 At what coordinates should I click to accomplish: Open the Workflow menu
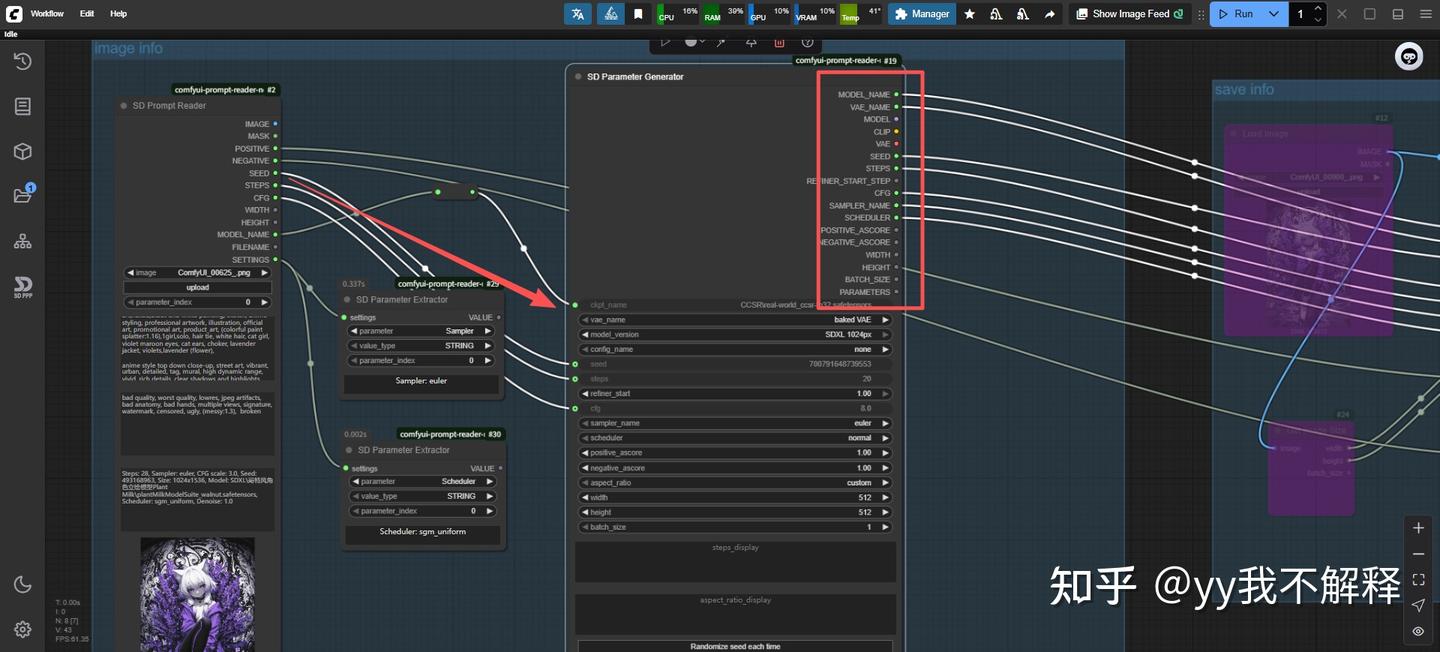pos(47,14)
